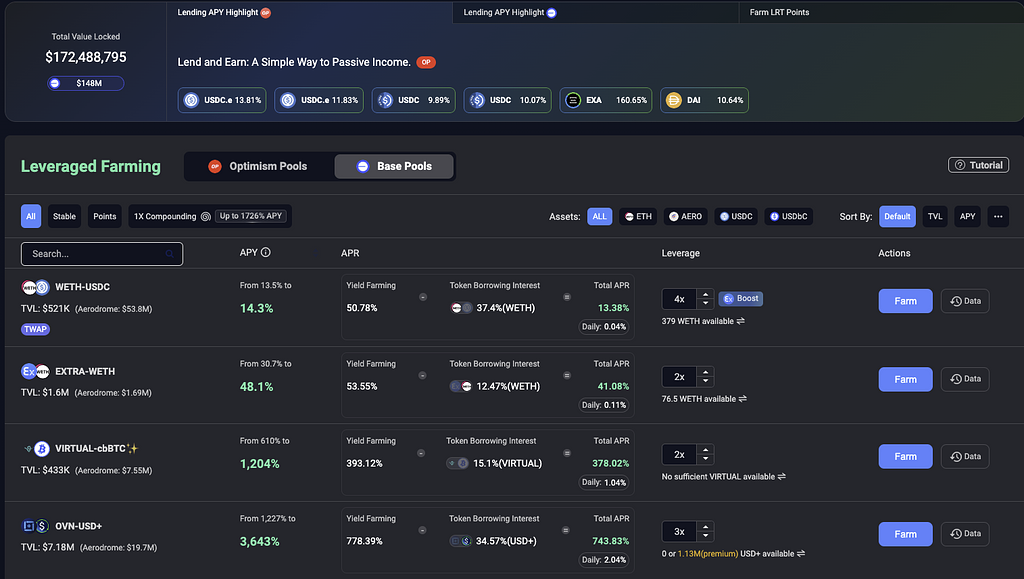Increase leverage for the OVN-USD+ pool
The image size is (1024, 579).
pos(705,527)
